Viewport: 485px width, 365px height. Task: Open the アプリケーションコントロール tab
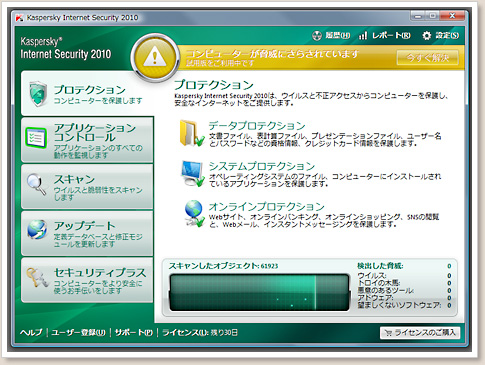(x=87, y=139)
